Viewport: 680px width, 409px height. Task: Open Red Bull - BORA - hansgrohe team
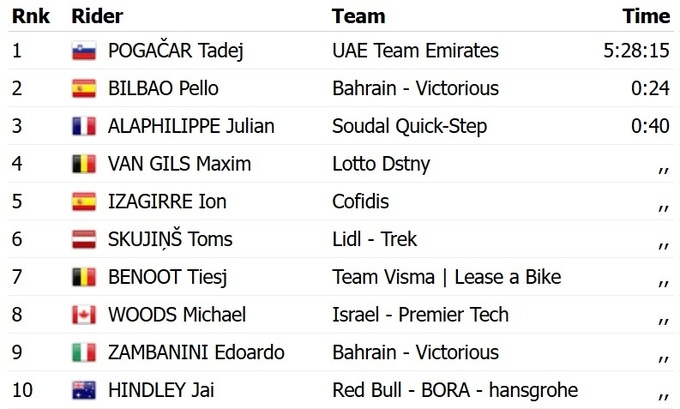(455, 390)
